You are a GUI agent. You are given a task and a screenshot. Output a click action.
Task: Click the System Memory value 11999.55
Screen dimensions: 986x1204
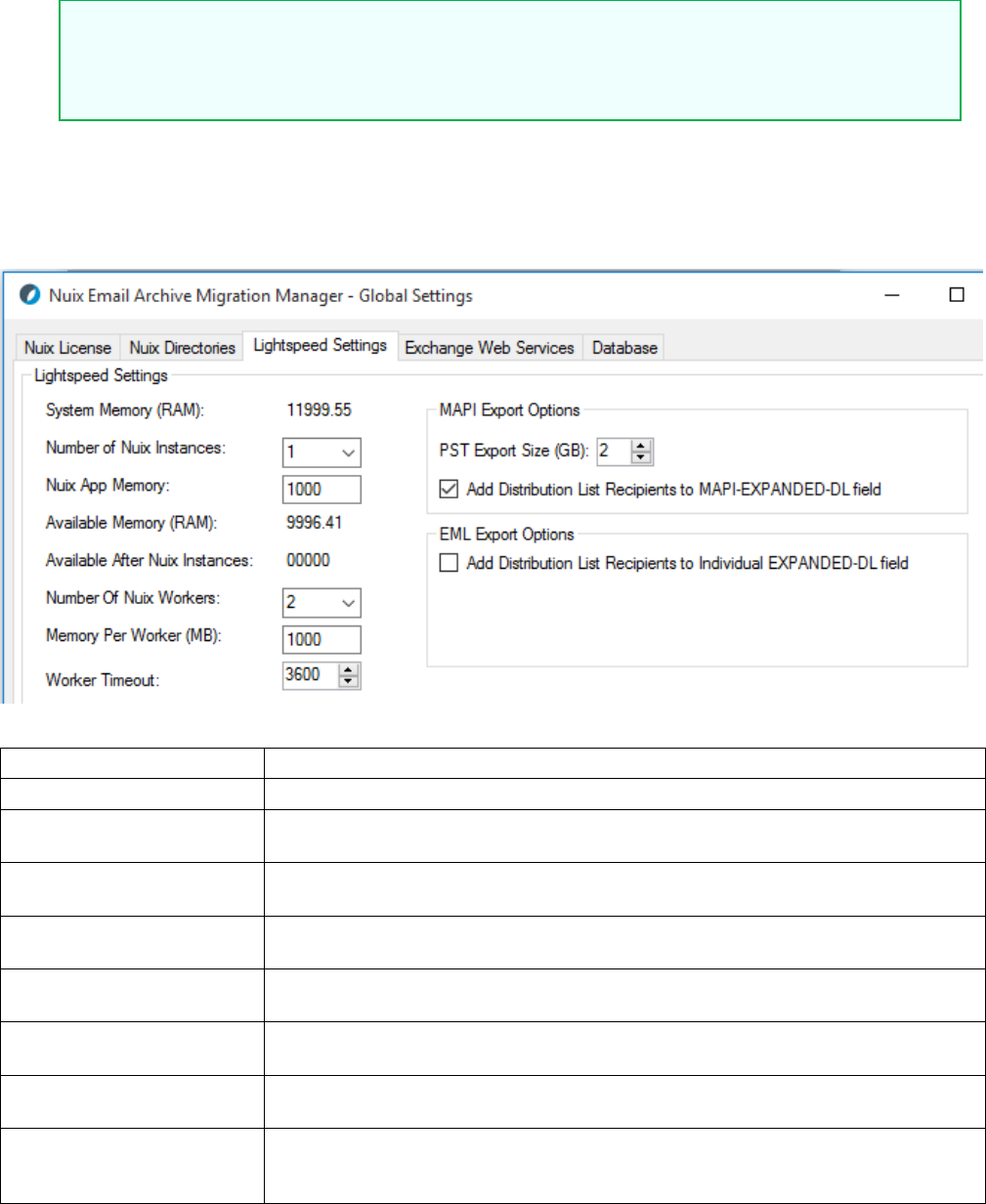(x=319, y=410)
